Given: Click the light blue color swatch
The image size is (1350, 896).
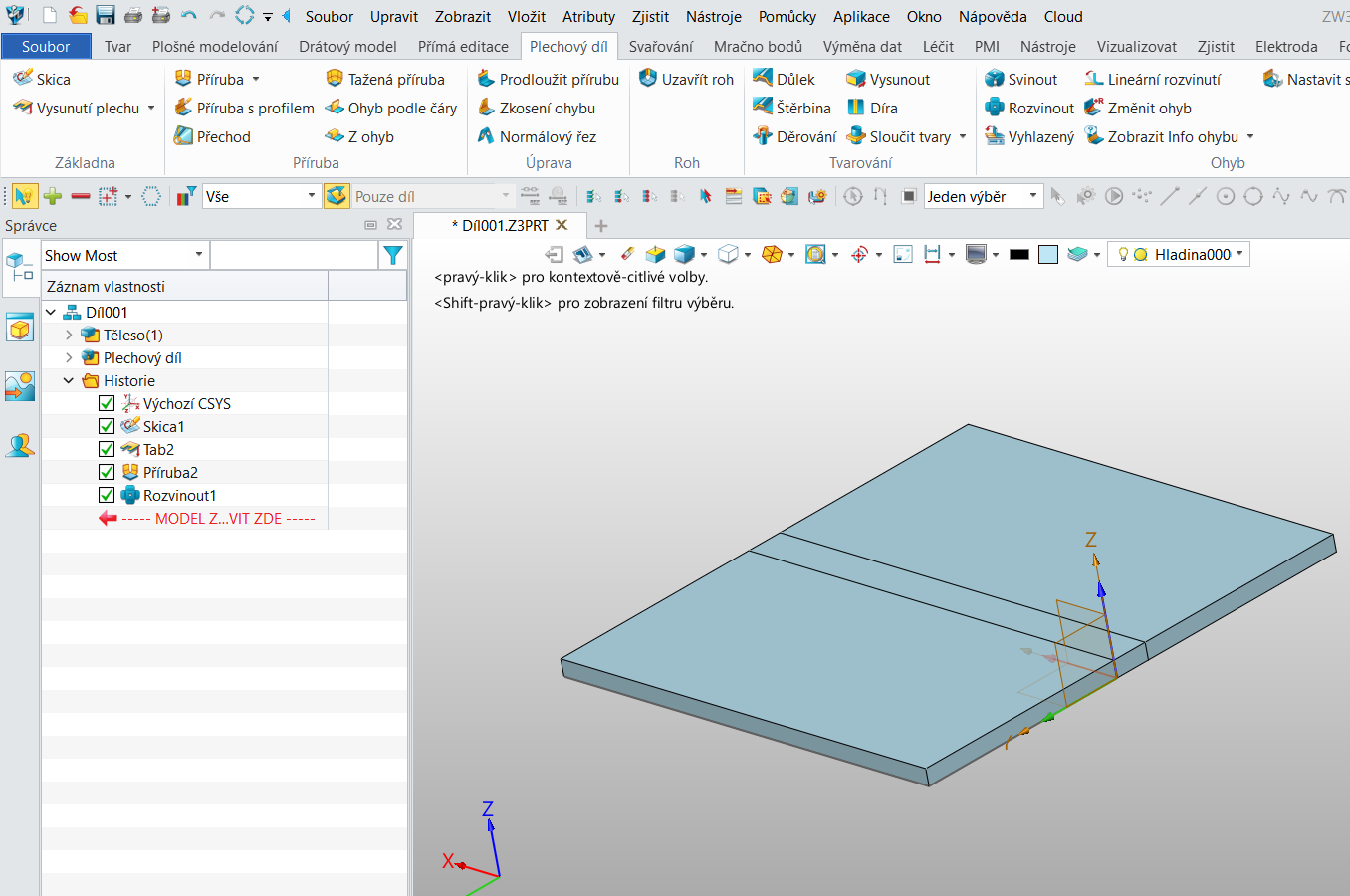Looking at the screenshot, I should pos(1048,254).
